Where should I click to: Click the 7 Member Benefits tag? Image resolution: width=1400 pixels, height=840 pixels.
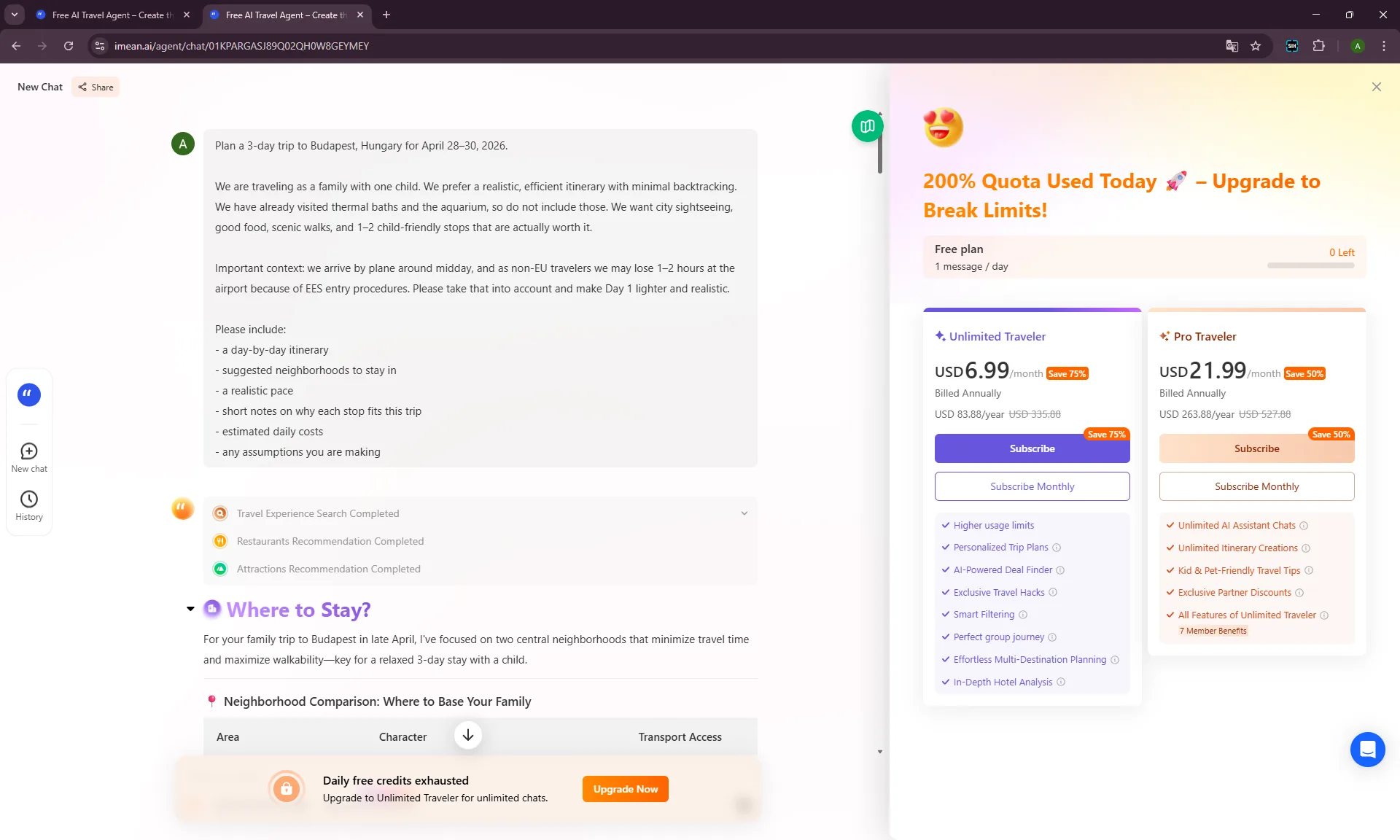(x=1213, y=631)
